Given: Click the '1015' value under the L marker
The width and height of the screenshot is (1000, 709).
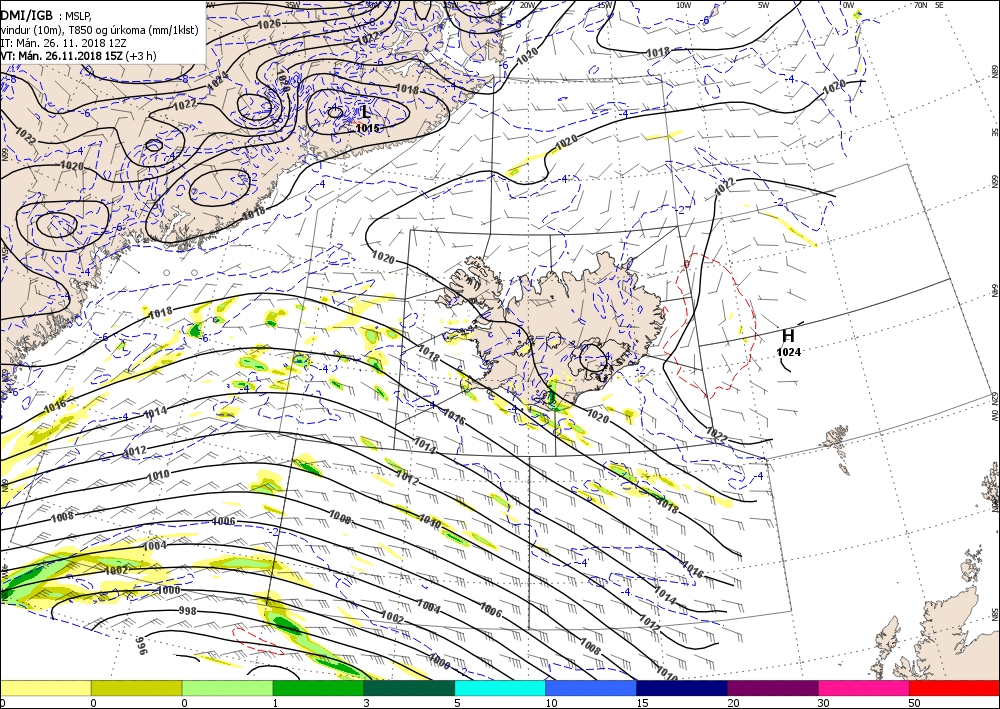Looking at the screenshot, I should (367, 128).
